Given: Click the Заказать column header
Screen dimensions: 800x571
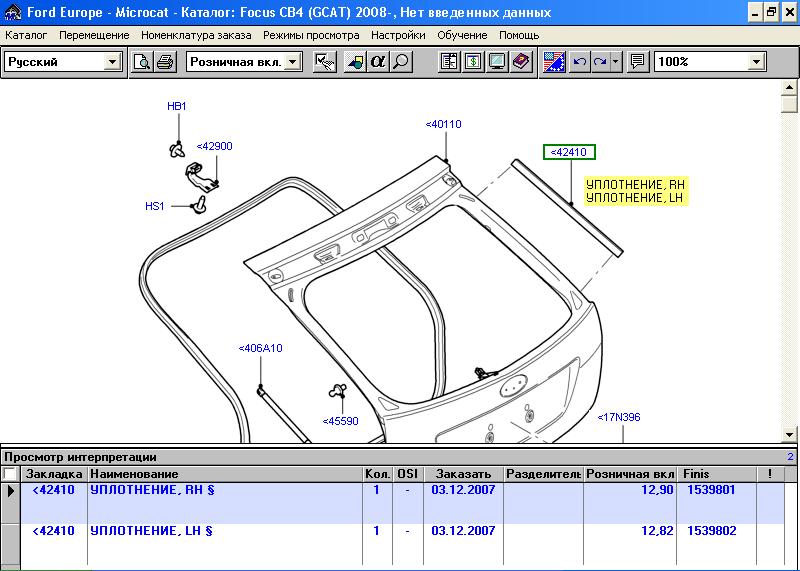Looking at the screenshot, I should [x=463, y=474].
